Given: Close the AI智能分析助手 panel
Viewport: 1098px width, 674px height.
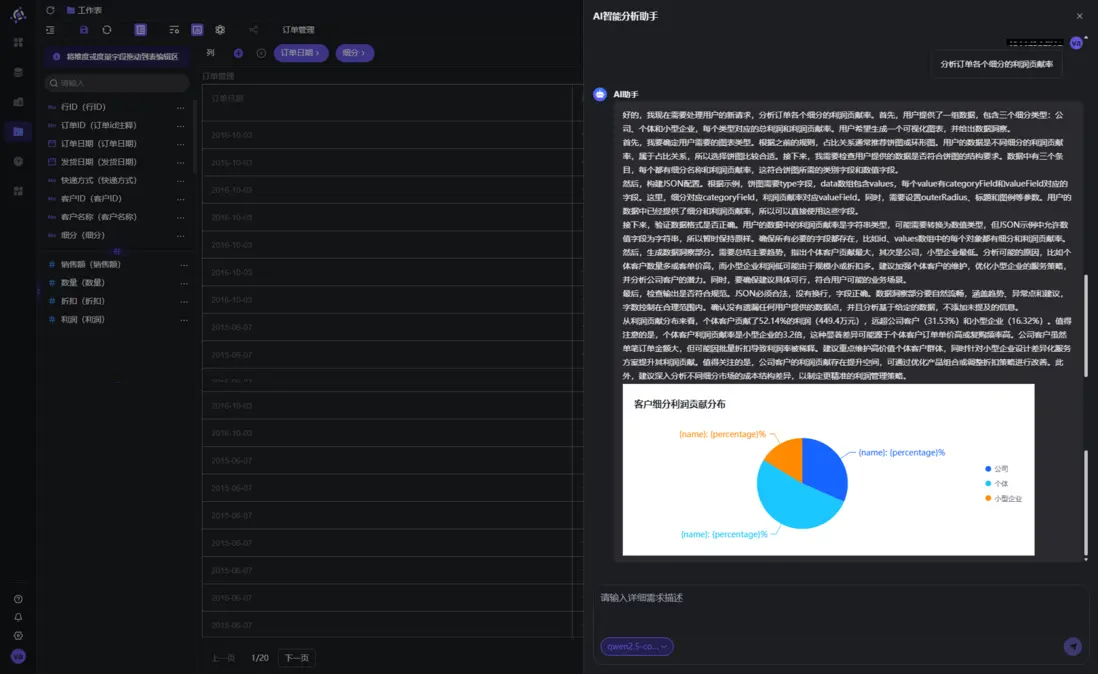Looking at the screenshot, I should pos(1079,16).
